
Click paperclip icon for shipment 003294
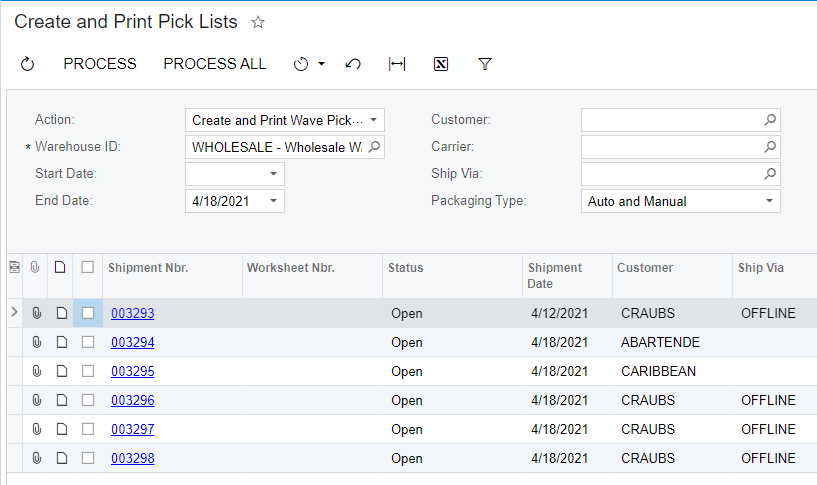(36, 342)
